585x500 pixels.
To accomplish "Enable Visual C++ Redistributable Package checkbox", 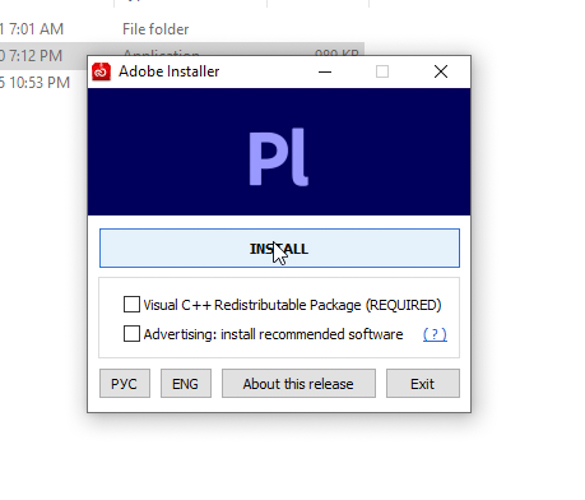I will click(x=132, y=304).
